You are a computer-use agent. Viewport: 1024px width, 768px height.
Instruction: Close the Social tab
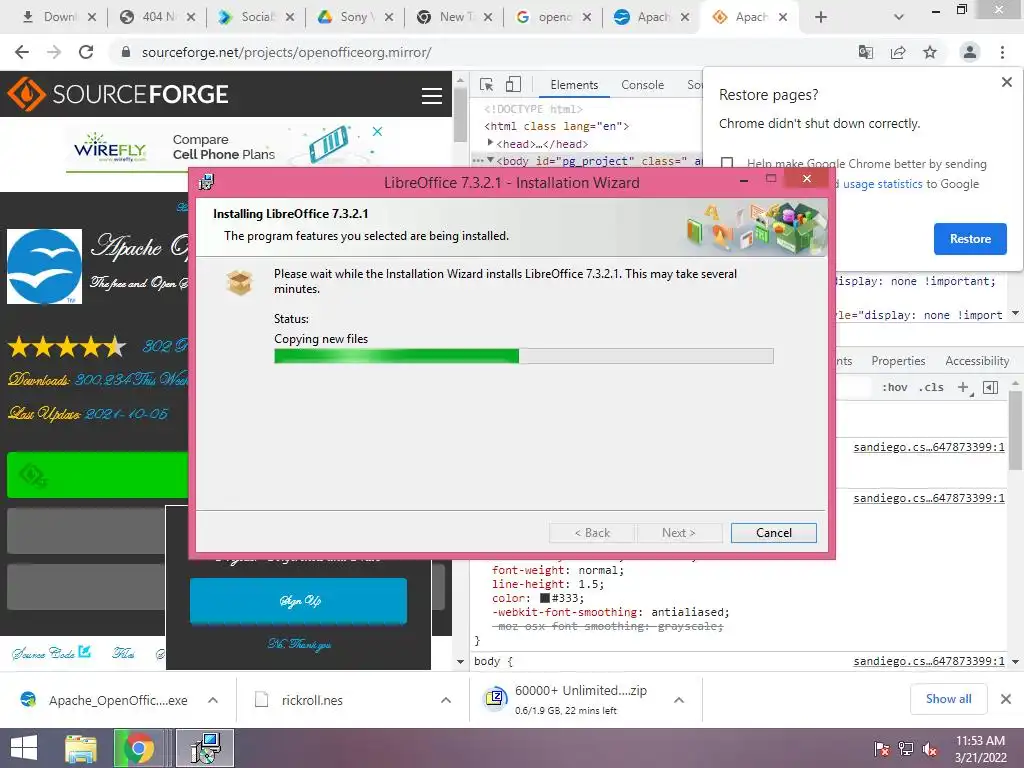click(290, 18)
